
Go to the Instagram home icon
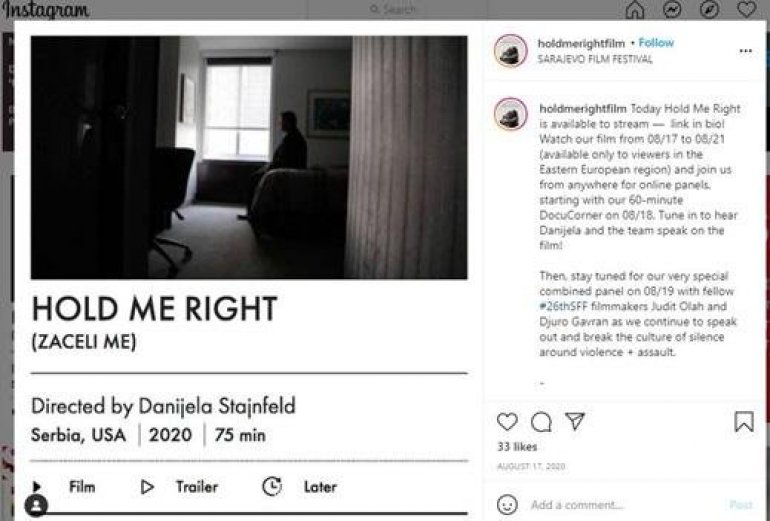(x=634, y=9)
